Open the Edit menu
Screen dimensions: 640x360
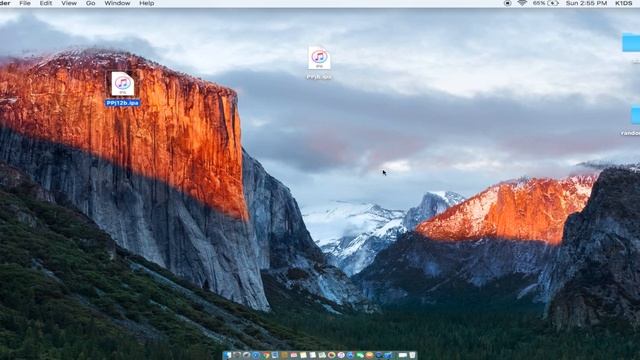pyautogui.click(x=46, y=3)
